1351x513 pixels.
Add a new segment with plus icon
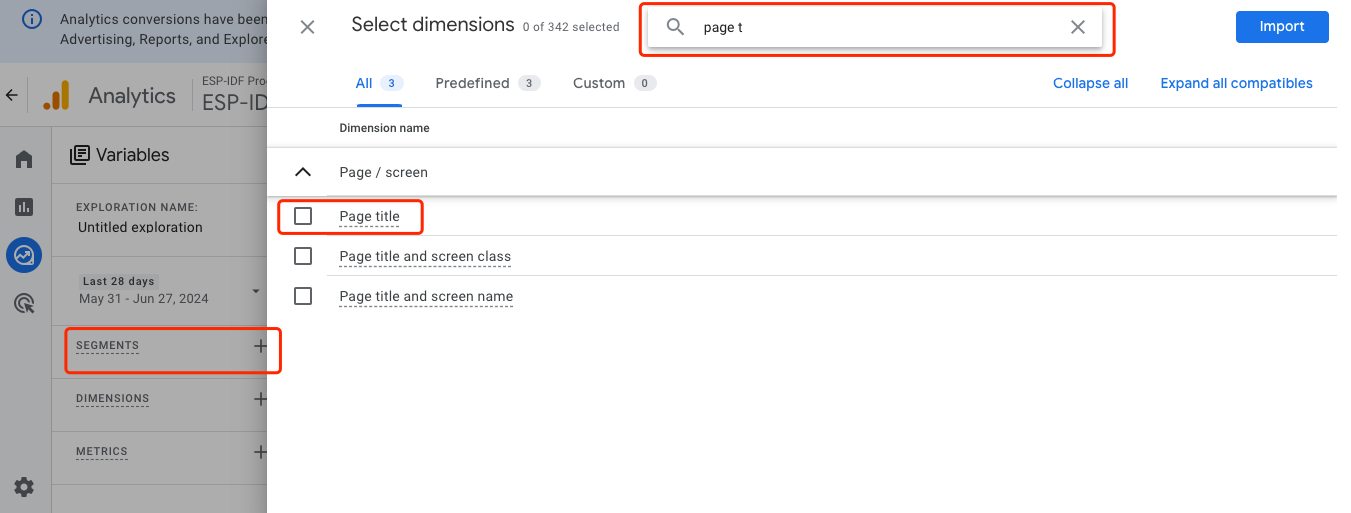point(260,346)
